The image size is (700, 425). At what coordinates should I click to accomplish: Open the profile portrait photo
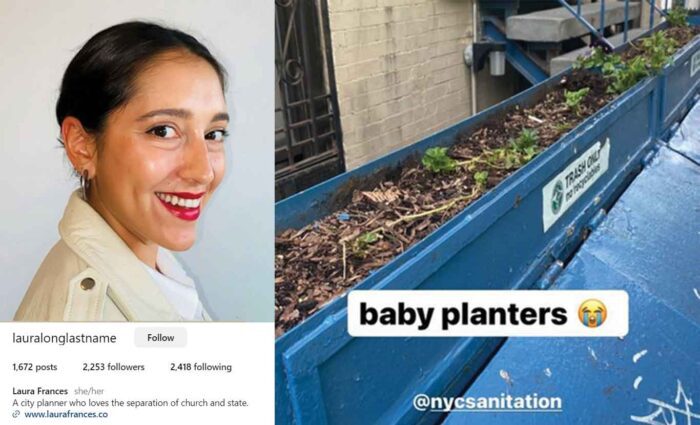(137, 161)
